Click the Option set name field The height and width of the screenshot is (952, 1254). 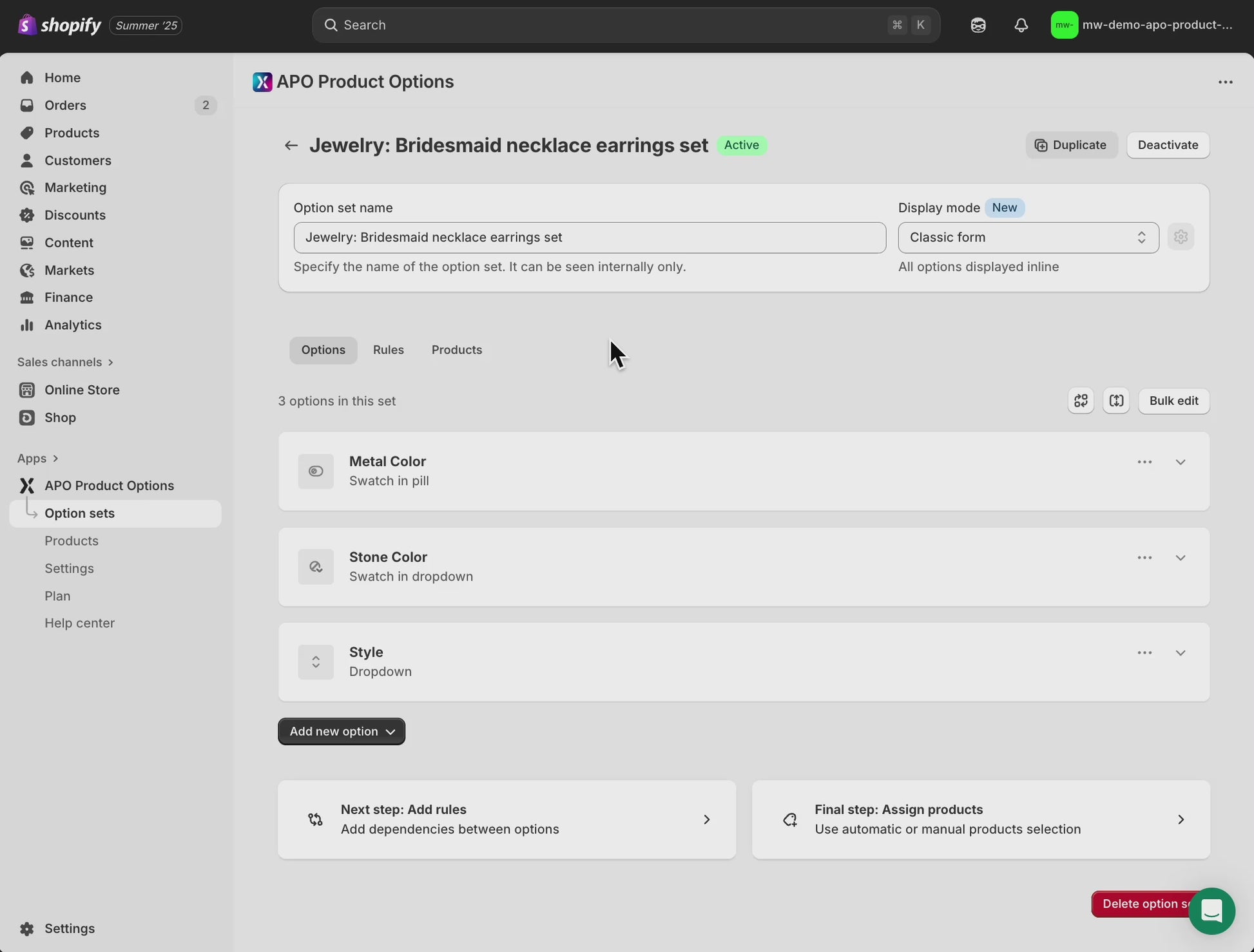(x=589, y=238)
